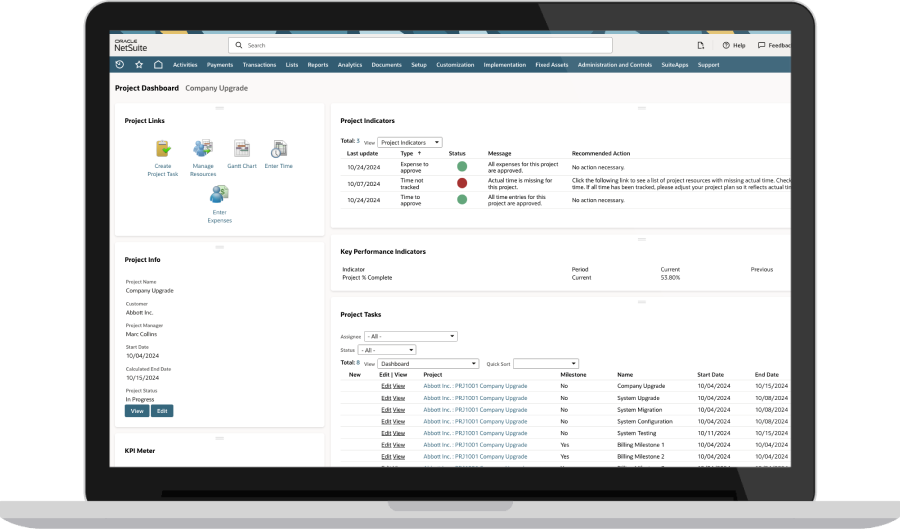The height and width of the screenshot is (529, 900).
Task: Click the Enter Time clock icon
Action: point(279,149)
